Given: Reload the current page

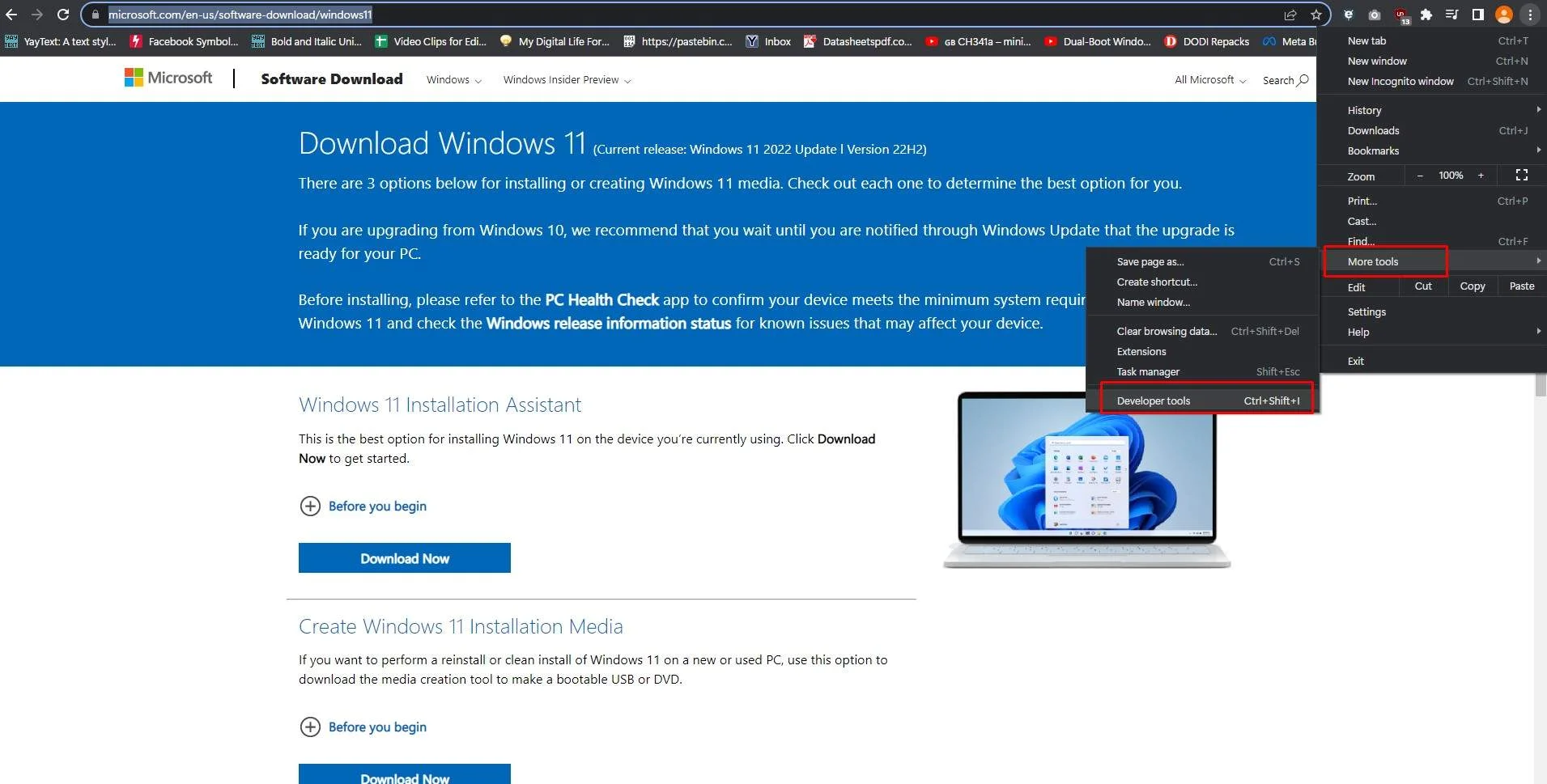Looking at the screenshot, I should [63, 15].
